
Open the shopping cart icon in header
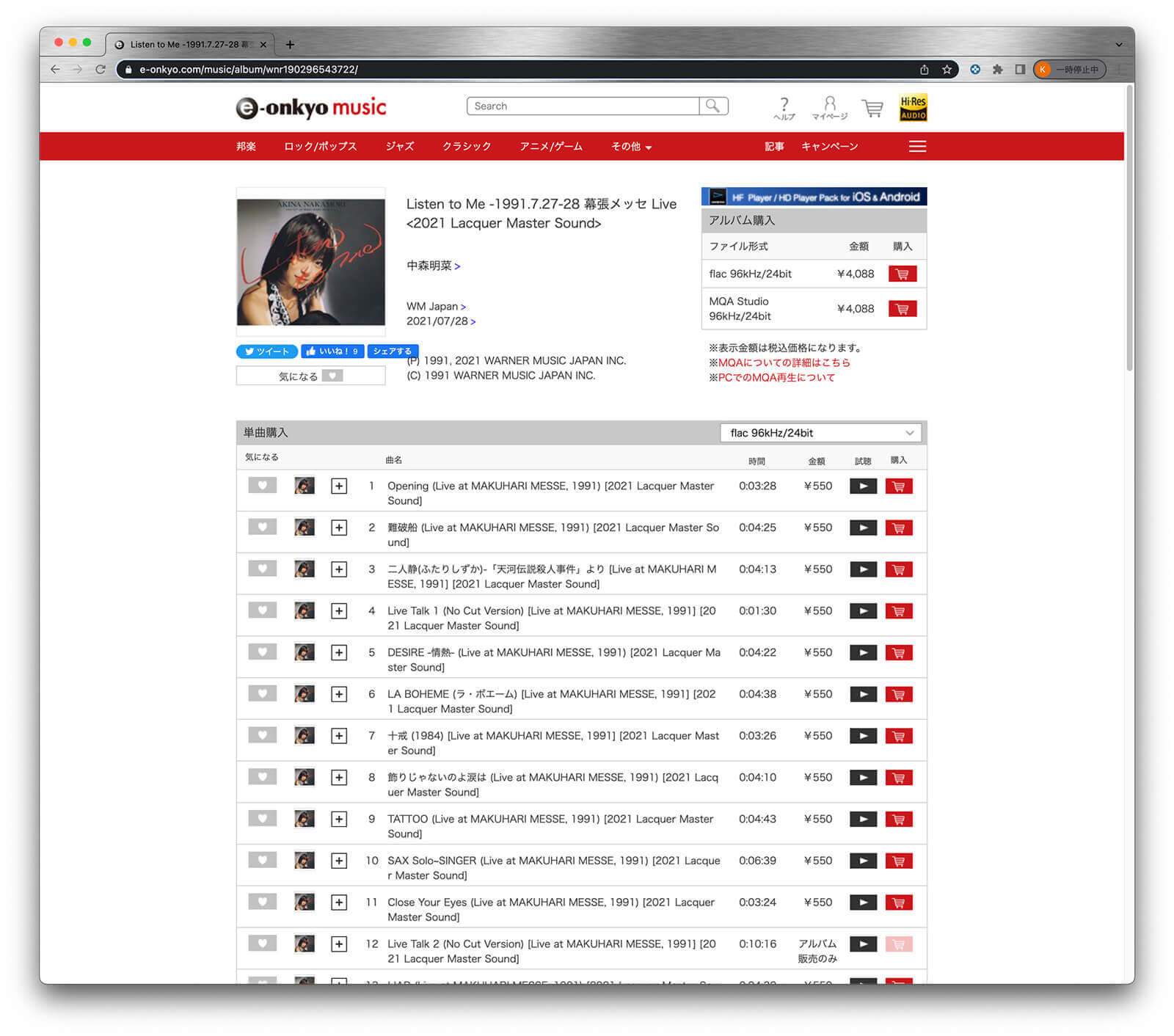click(x=872, y=109)
